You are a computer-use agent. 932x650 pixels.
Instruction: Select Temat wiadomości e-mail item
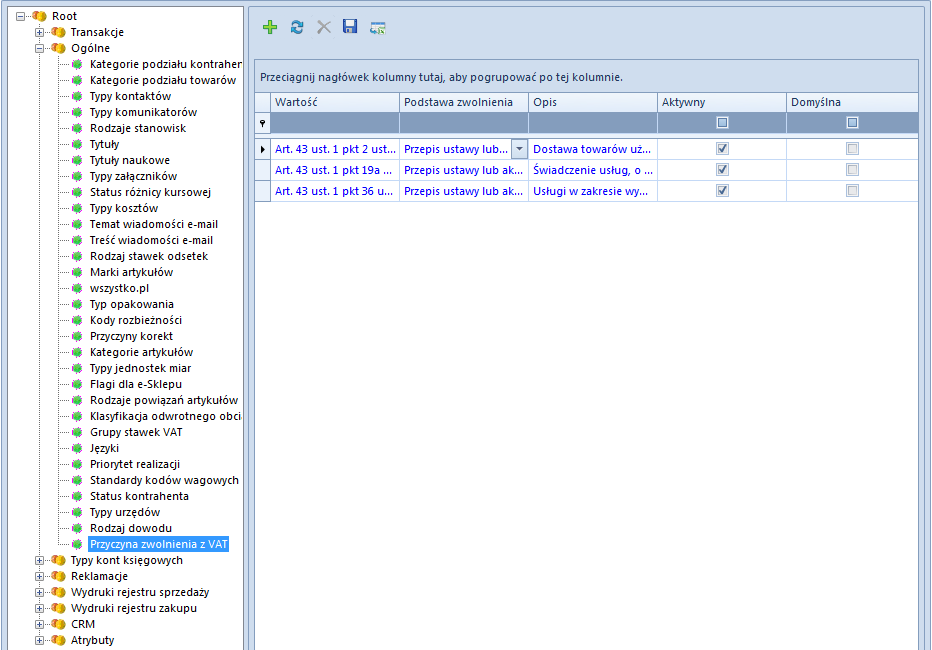coord(154,225)
